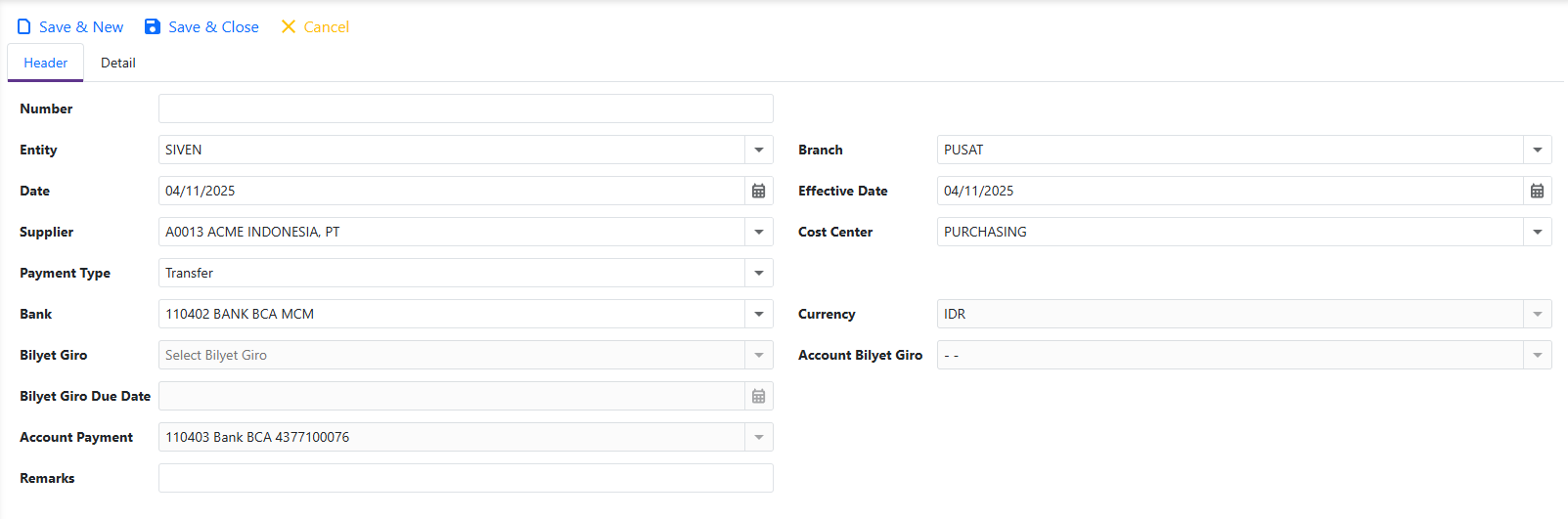Expand the Account Payment dropdown arrow
The width and height of the screenshot is (1568, 519).
point(758,437)
